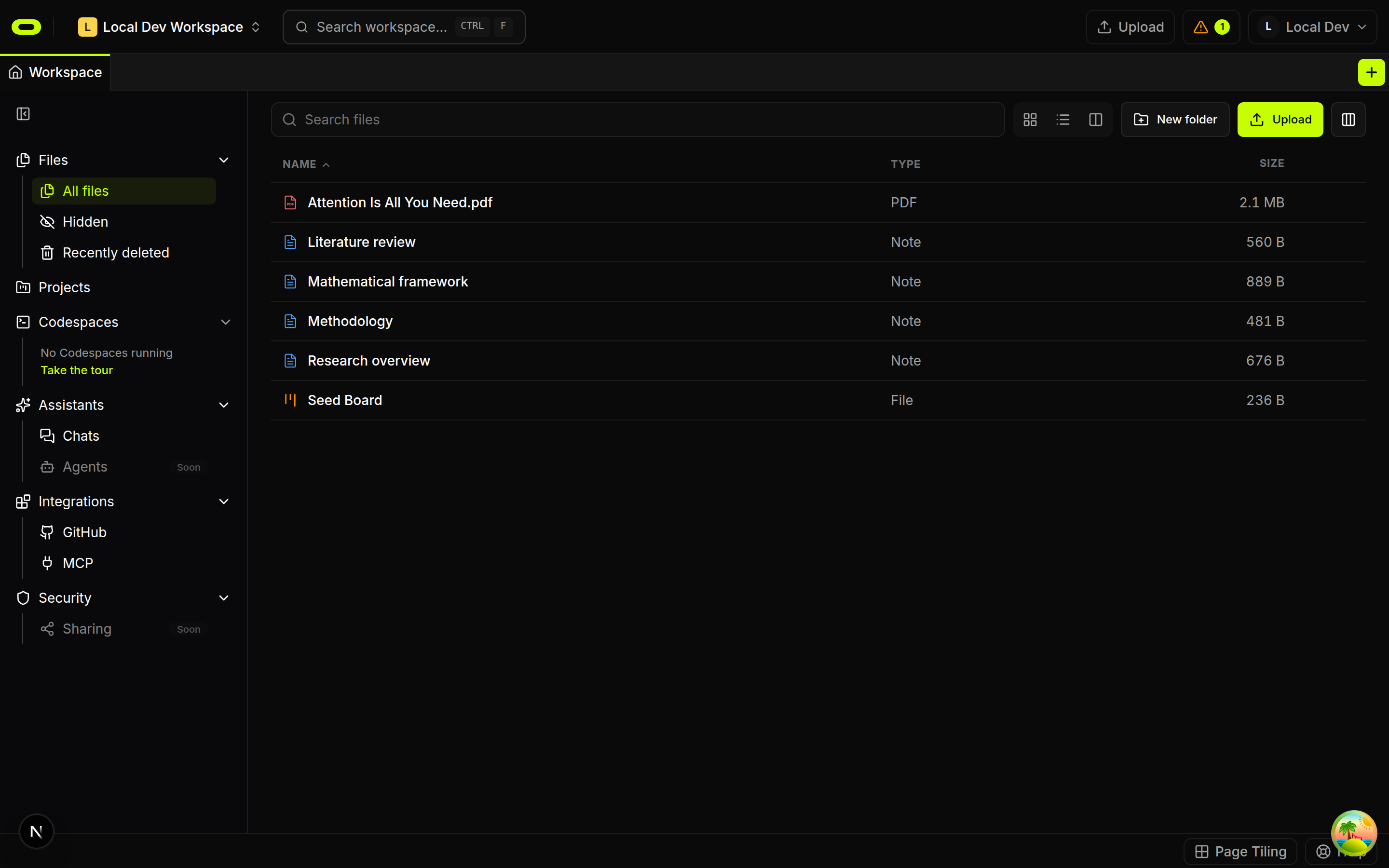The image size is (1389, 868).
Task: Open the Local Dev account dropdown
Action: click(1312, 27)
